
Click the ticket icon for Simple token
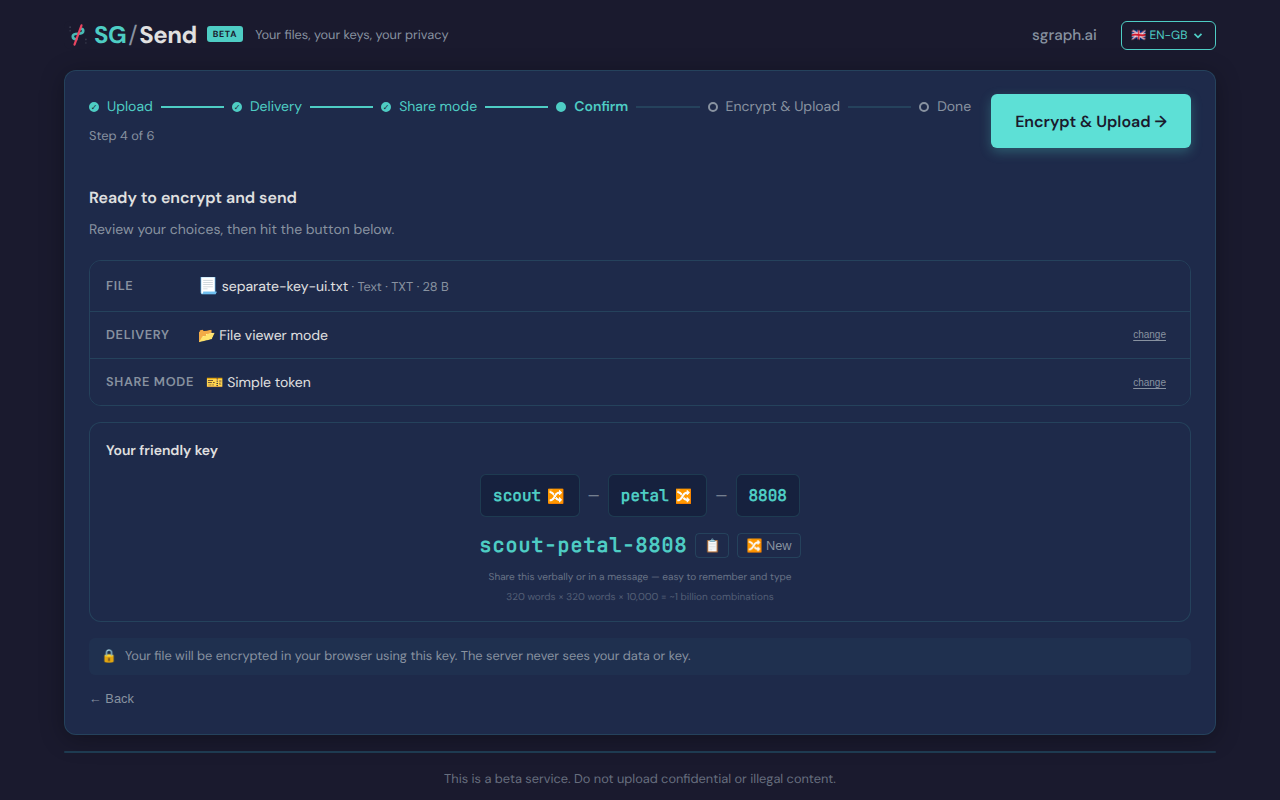214,382
